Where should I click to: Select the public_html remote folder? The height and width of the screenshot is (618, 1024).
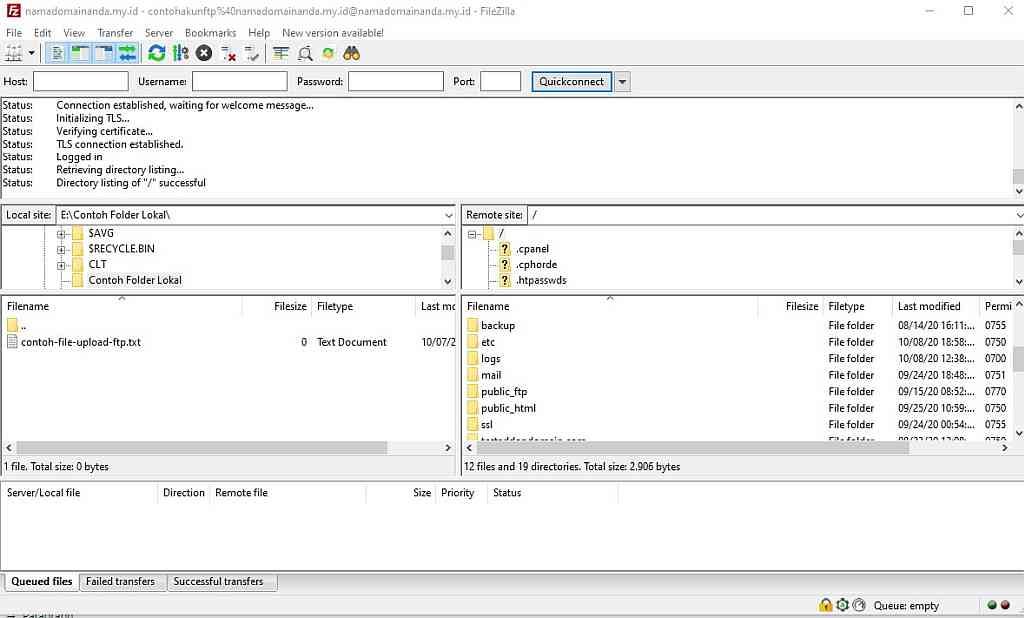(508, 408)
